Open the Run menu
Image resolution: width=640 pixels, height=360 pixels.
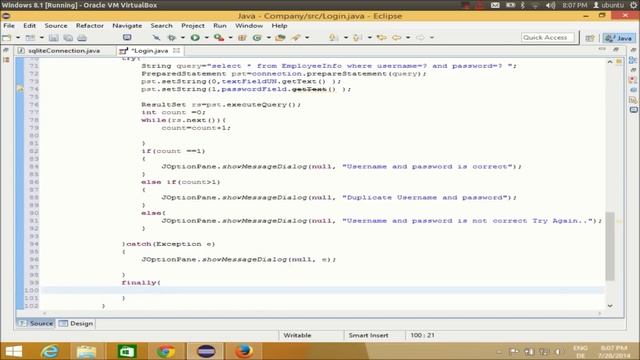(220, 25)
